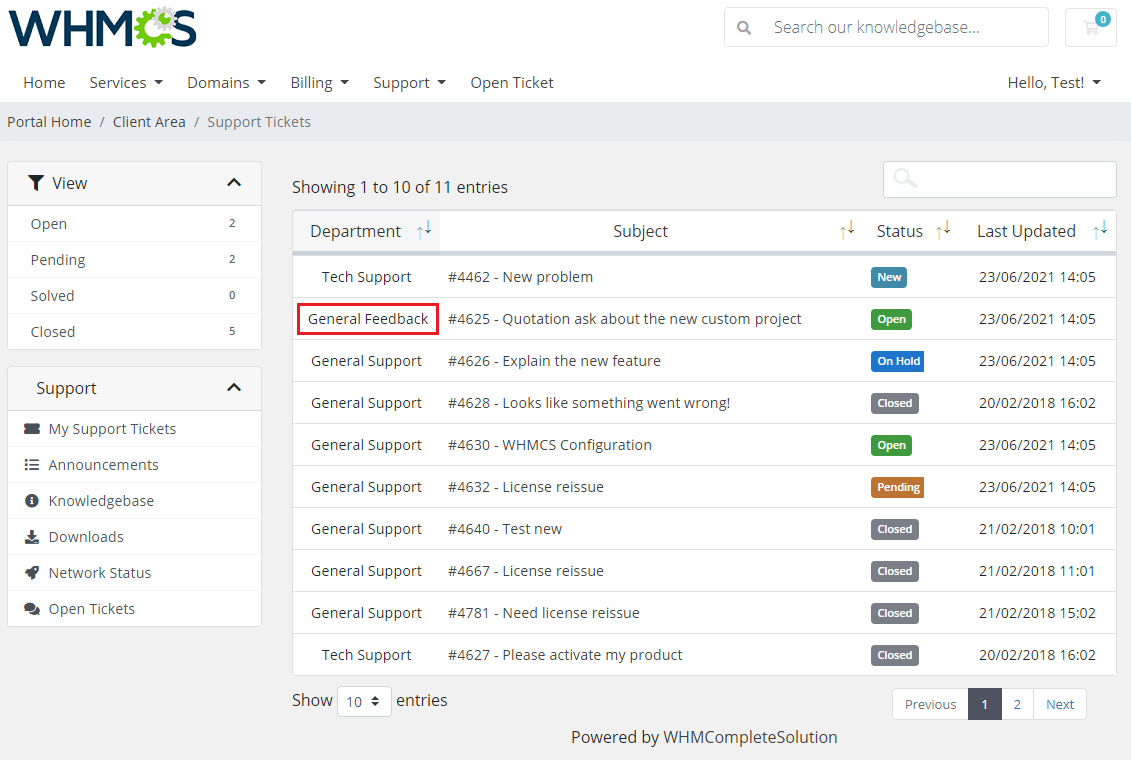Sort tickets by Subject arrows
Image resolution: width=1131 pixels, height=760 pixels.
click(x=847, y=231)
